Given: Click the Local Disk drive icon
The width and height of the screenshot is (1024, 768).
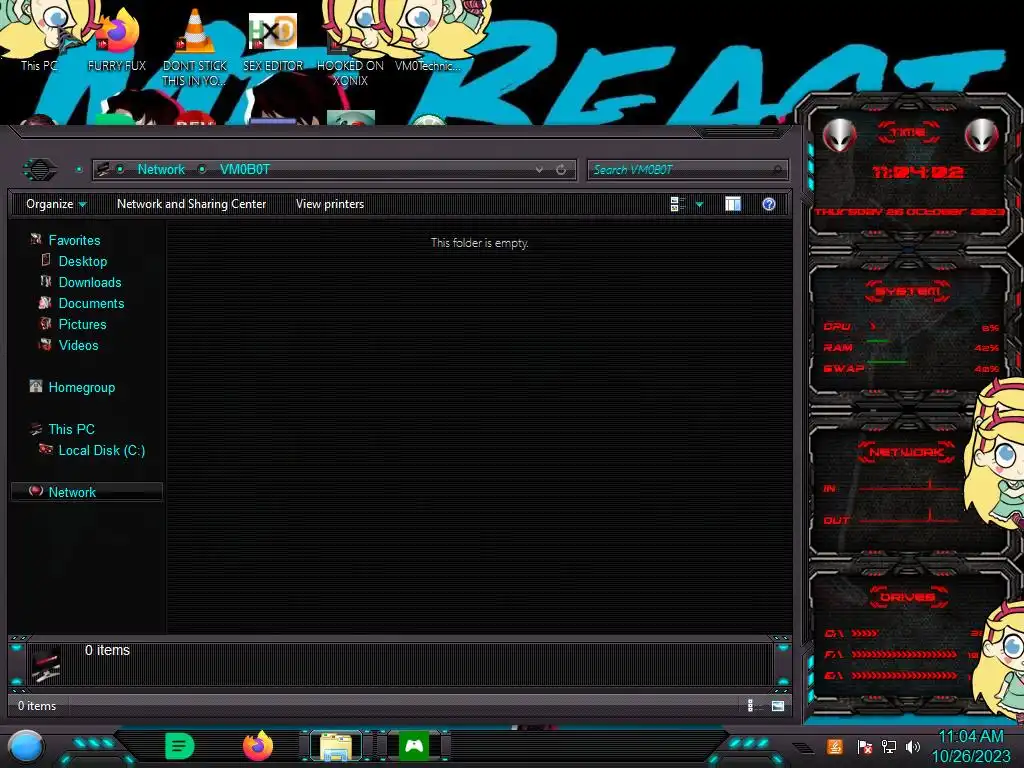Looking at the screenshot, I should [x=46, y=449].
